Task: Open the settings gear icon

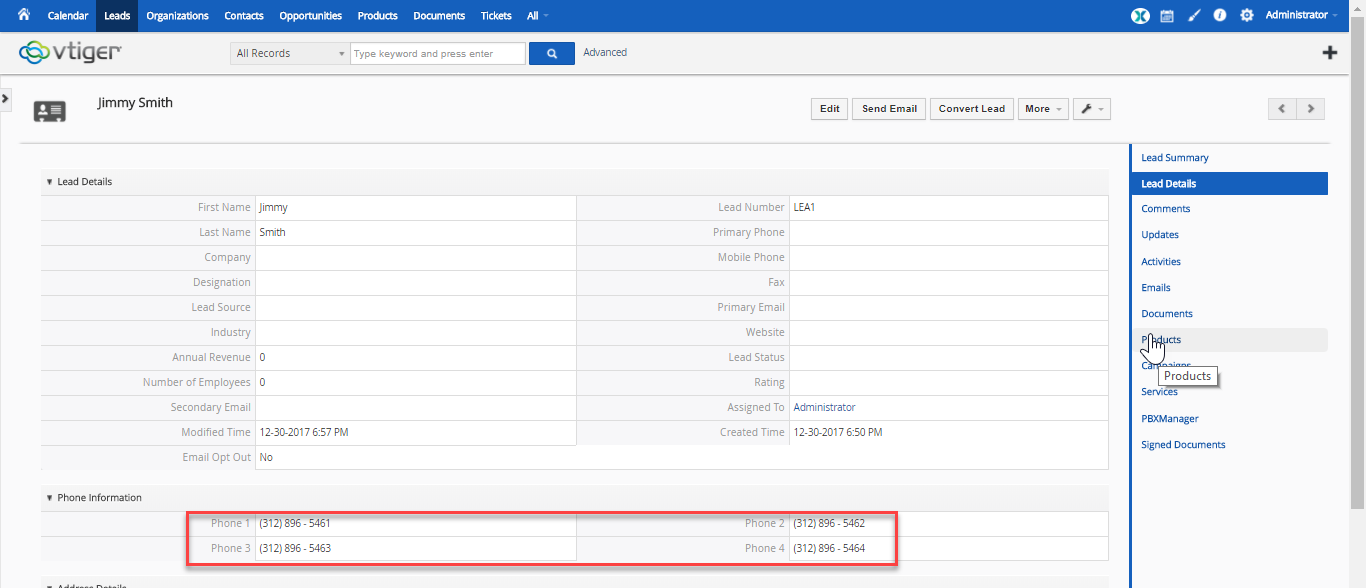Action: [1246, 16]
